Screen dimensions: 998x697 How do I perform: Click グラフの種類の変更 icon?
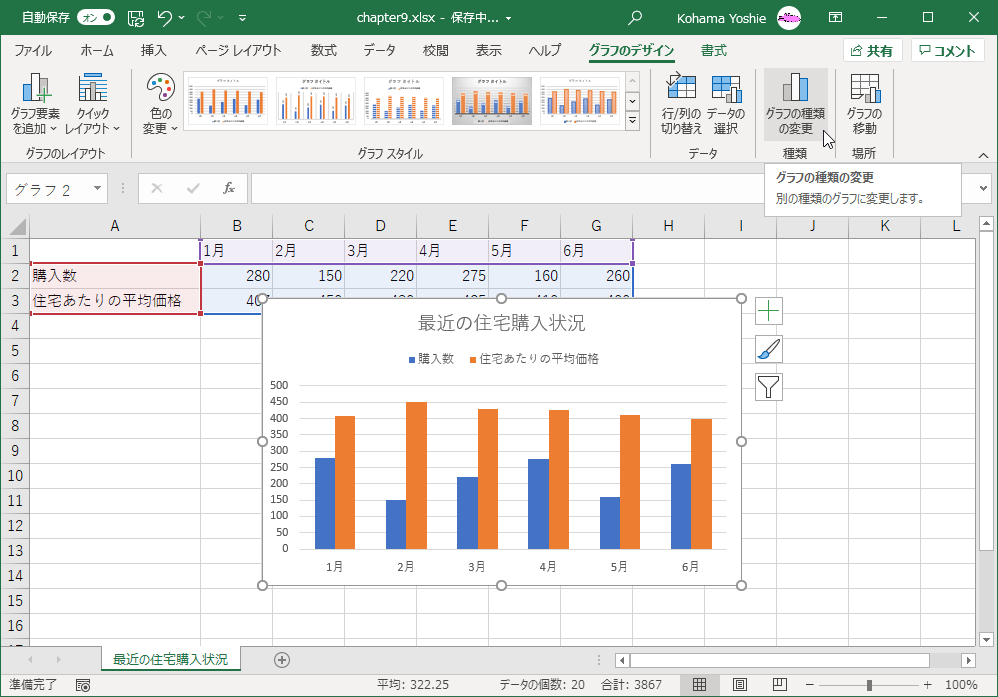tap(796, 103)
